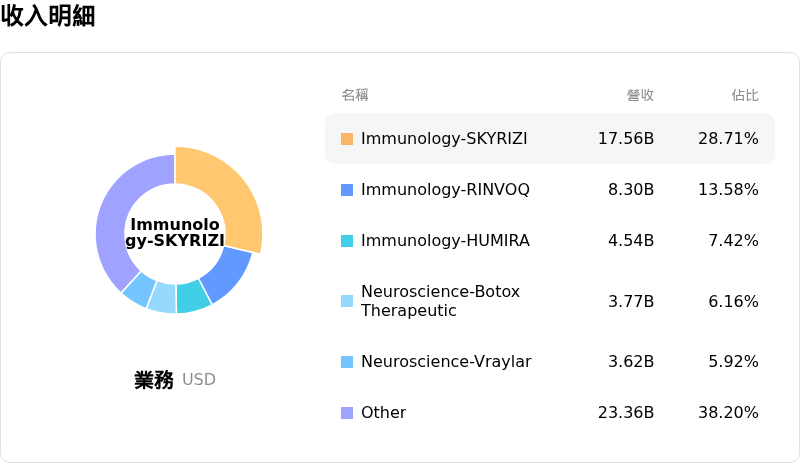The image size is (800, 463).
Task: Click the 業務 USD chart label
Action: [175, 380]
